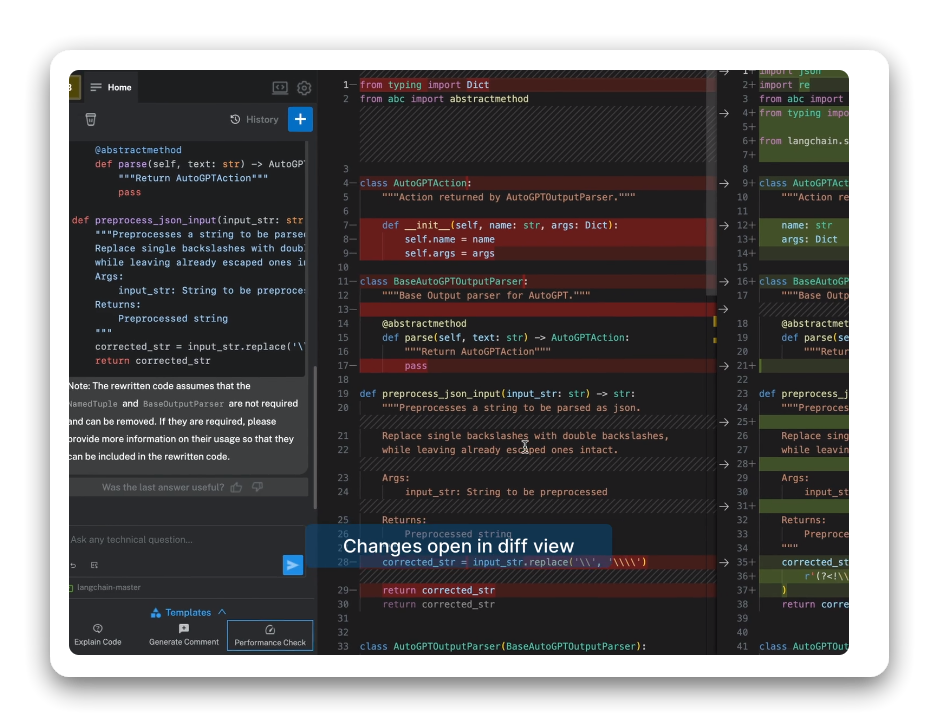This screenshot has width=939, height=727.
Task: Delete the chat with the trash icon
Action: [91, 119]
